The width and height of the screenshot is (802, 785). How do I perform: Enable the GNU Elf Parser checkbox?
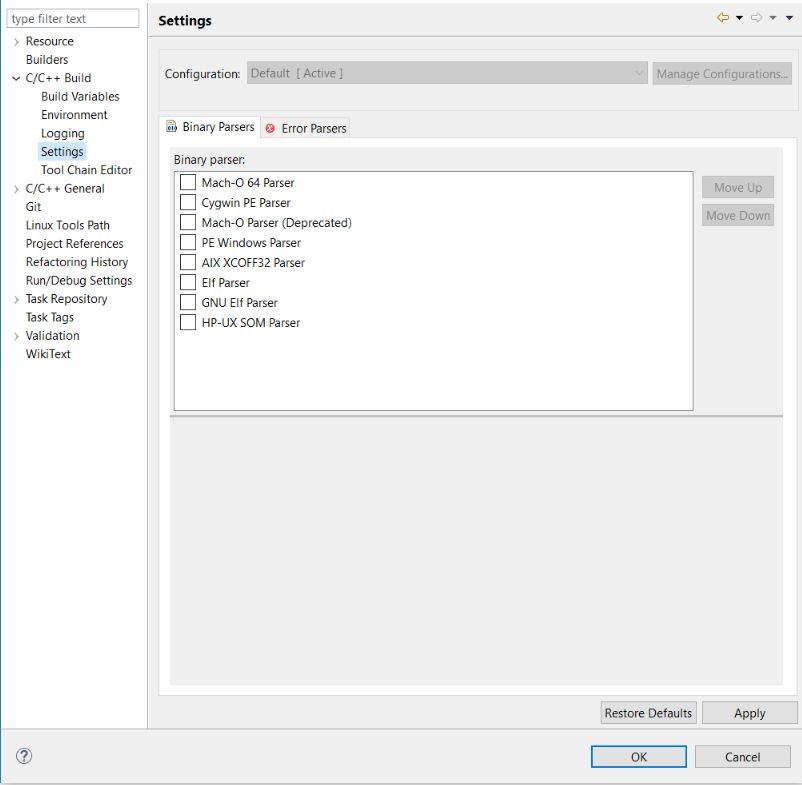[188, 302]
